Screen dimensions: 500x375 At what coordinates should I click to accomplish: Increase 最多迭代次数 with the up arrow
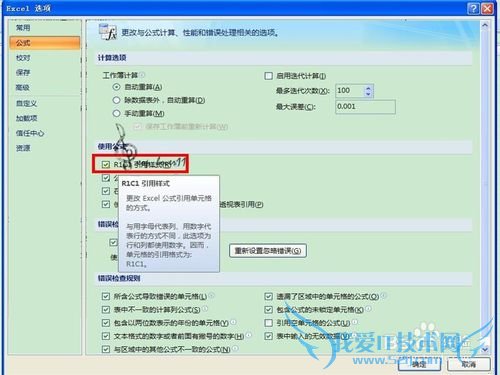click(368, 88)
